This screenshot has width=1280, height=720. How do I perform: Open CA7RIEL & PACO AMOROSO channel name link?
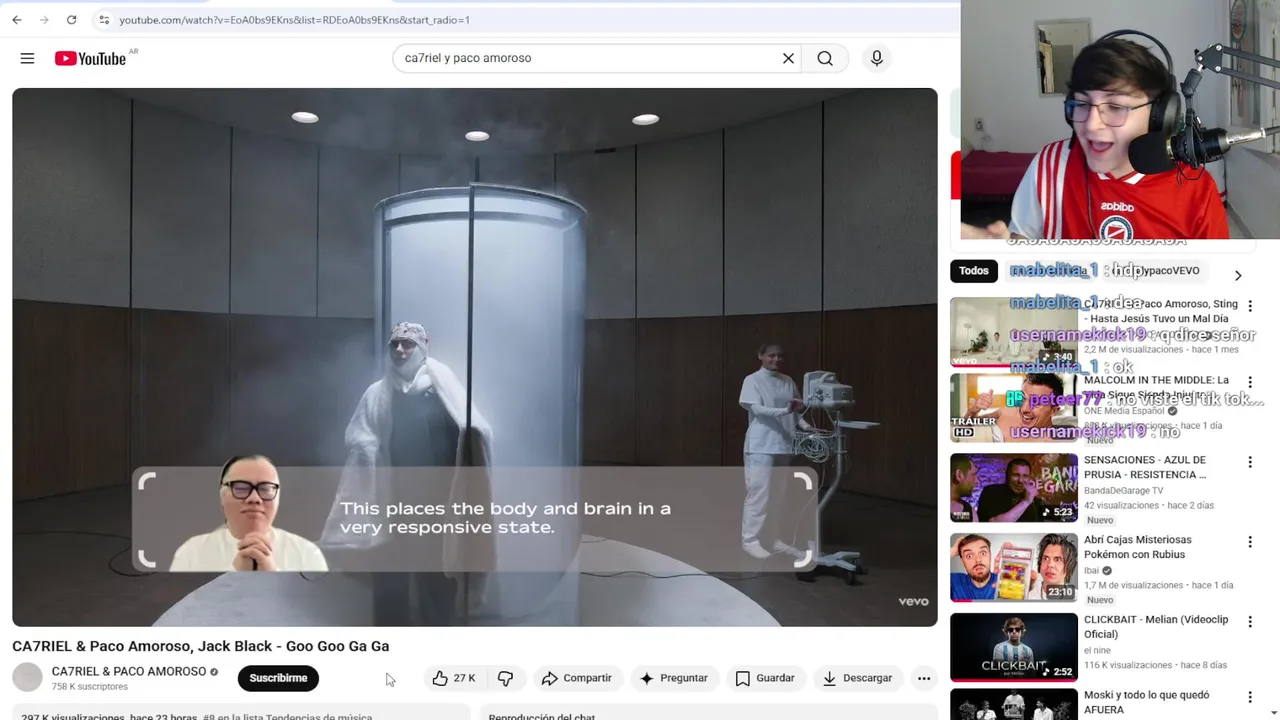click(x=129, y=671)
